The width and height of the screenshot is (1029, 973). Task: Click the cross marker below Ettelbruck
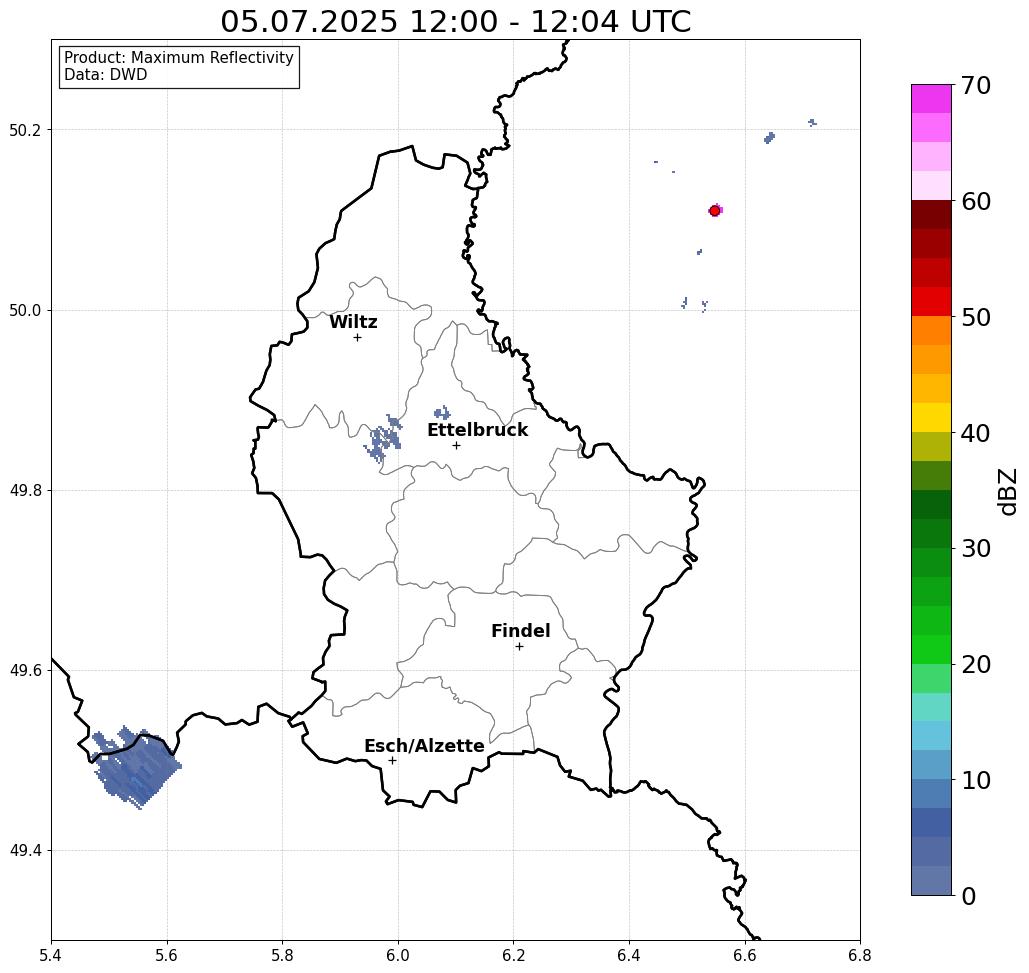coord(457,445)
